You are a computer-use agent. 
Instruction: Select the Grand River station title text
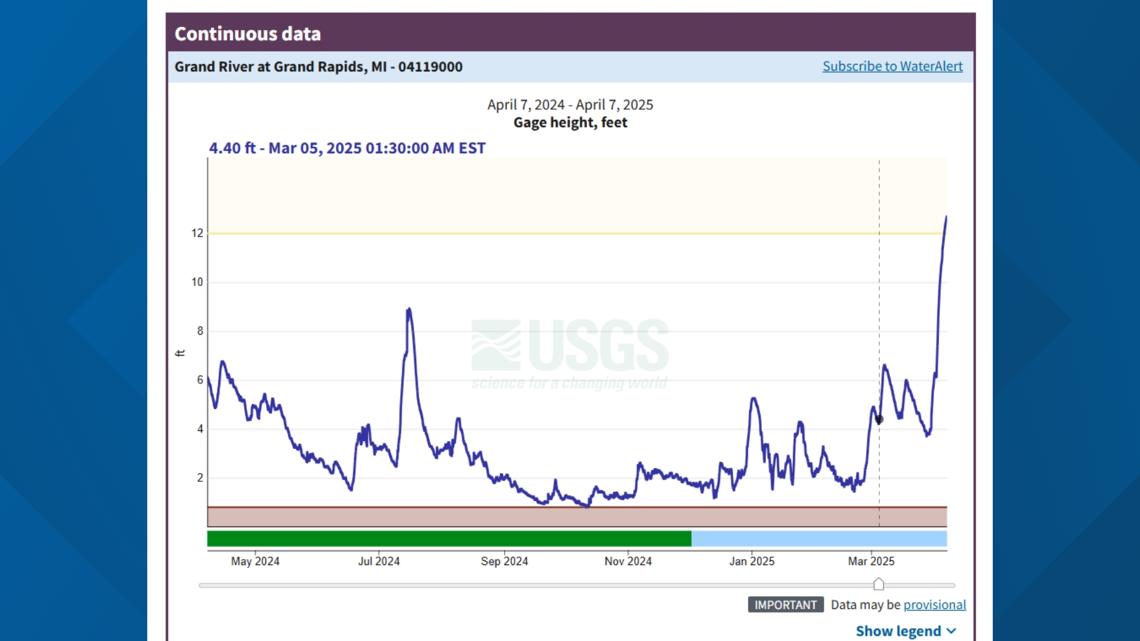click(318, 67)
